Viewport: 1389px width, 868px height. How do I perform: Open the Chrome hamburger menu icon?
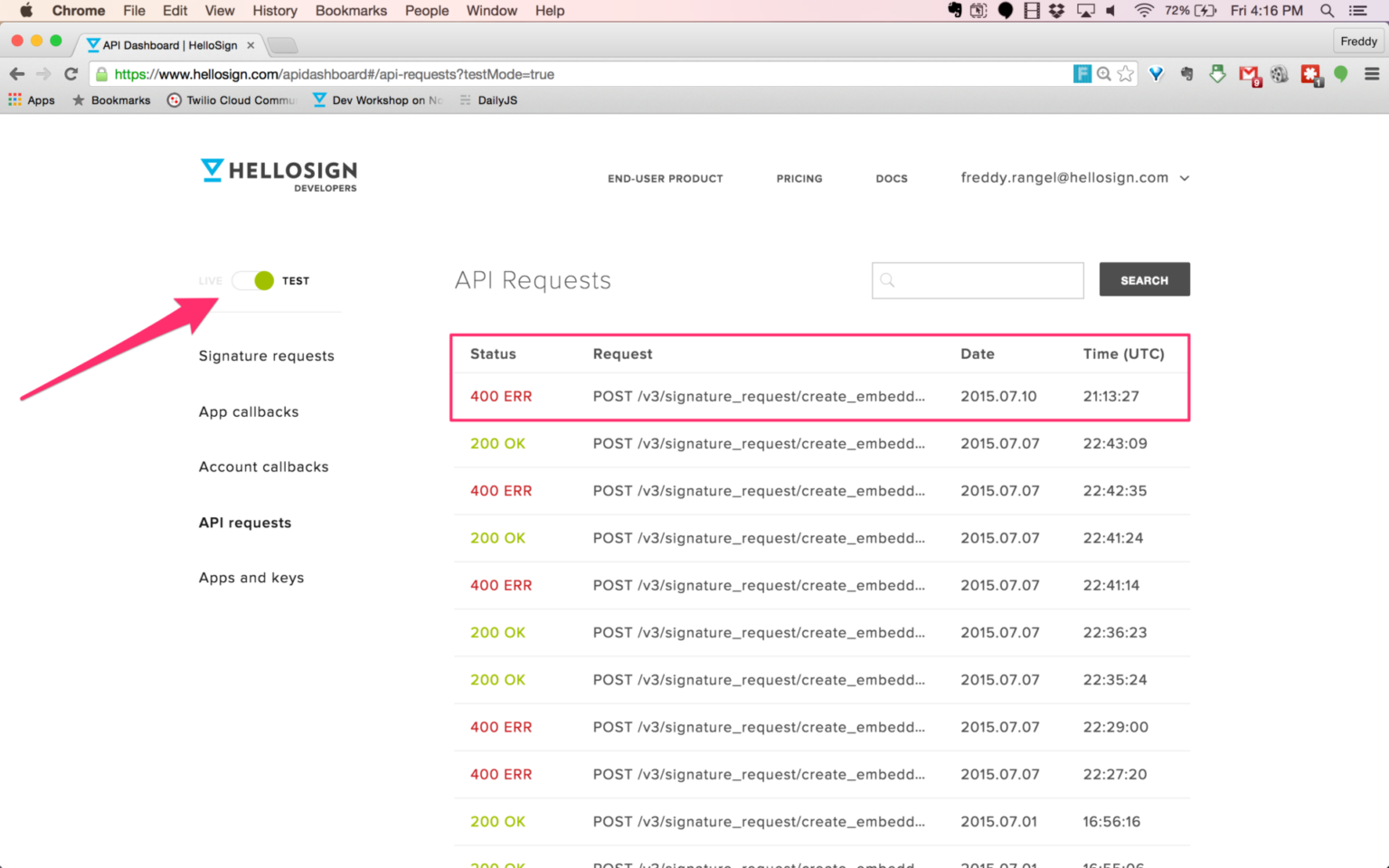pos(1371,74)
